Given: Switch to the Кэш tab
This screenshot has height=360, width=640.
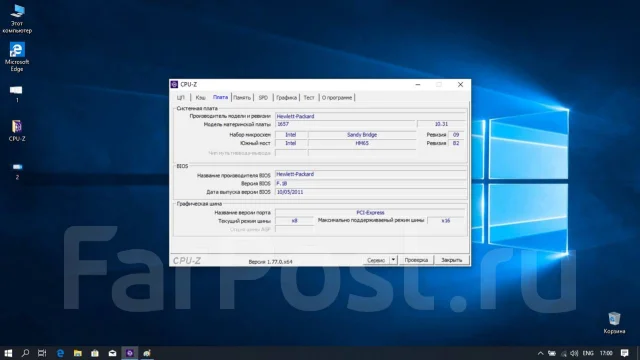Looking at the screenshot, I should click(x=200, y=98).
